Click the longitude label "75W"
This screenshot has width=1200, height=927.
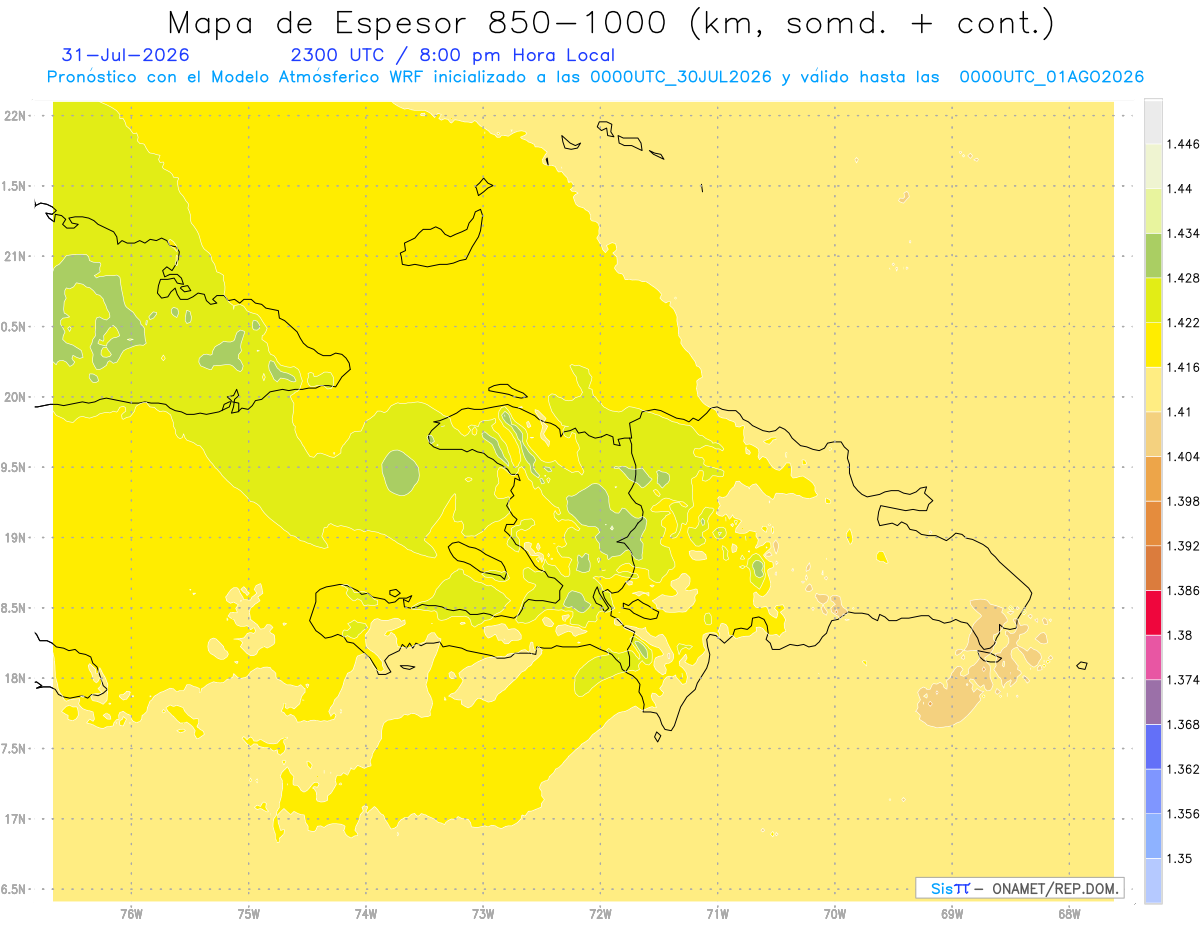point(248,913)
